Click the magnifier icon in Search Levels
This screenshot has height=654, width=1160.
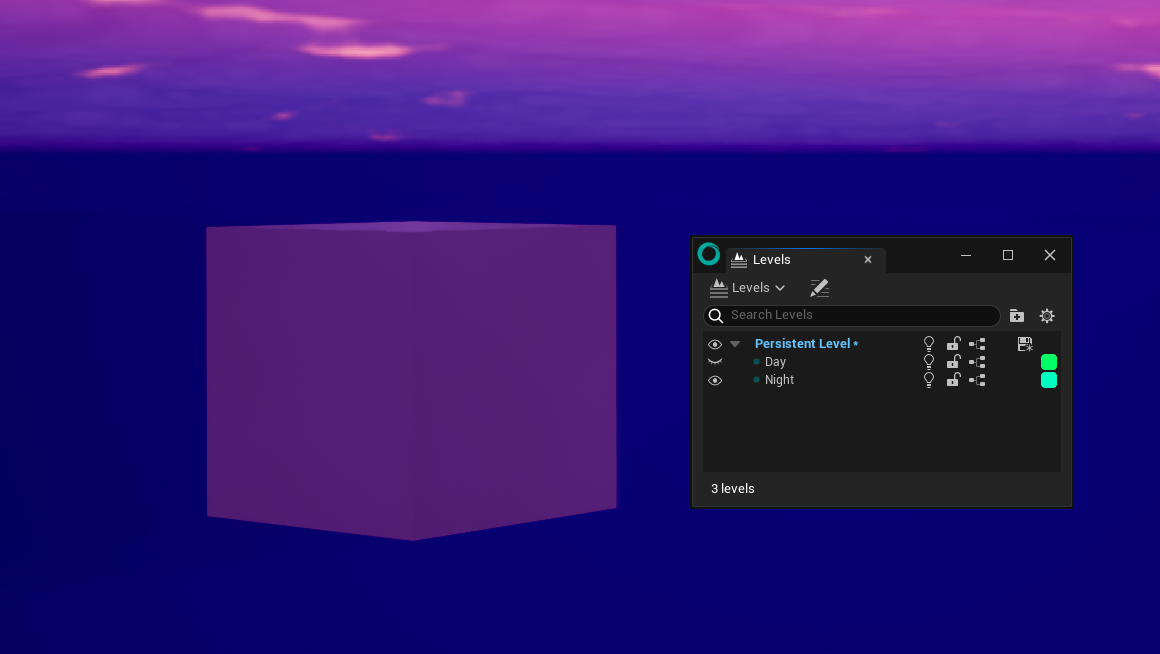[716, 315]
